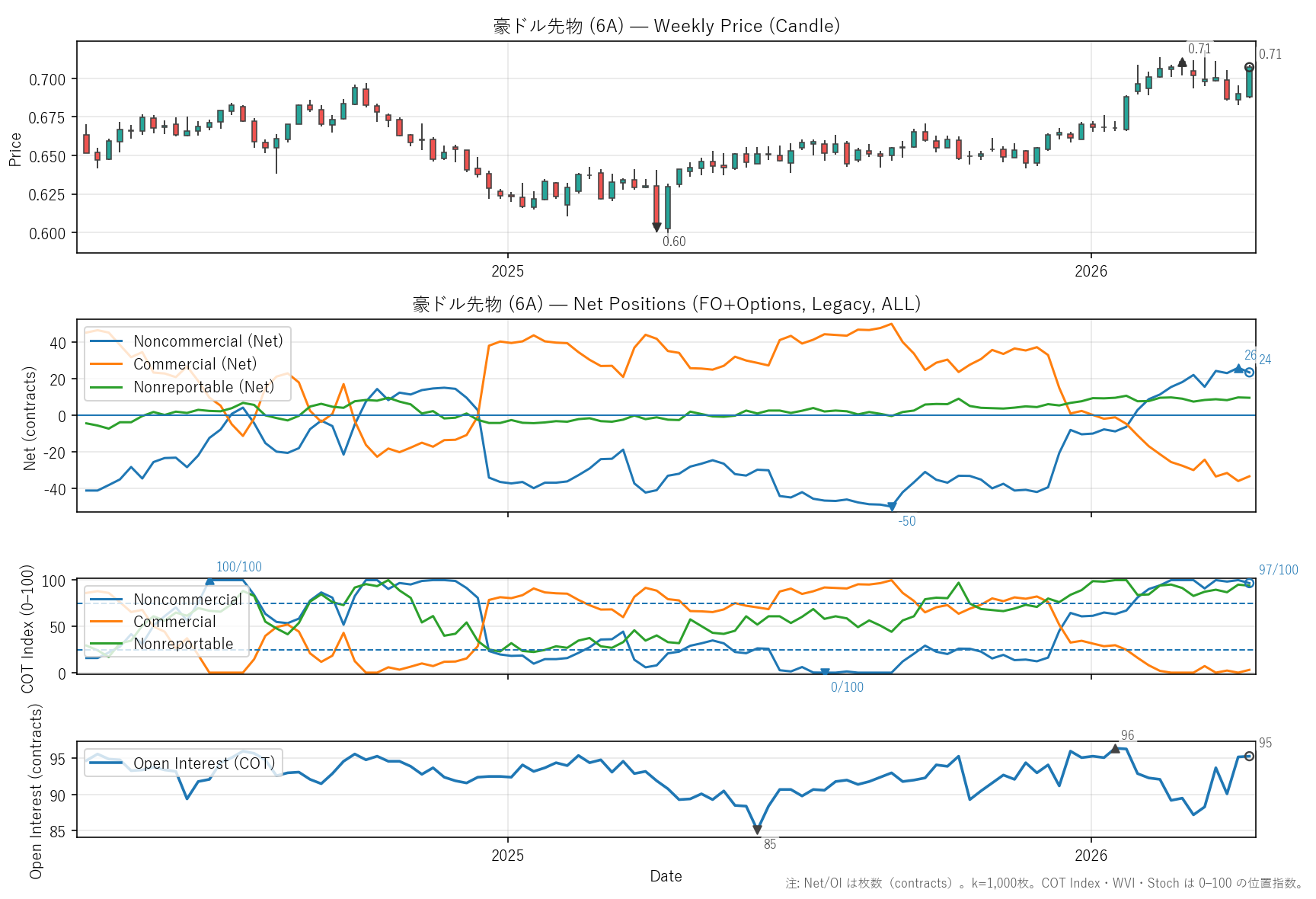Click the latest Open Interest circle marker at 95
The width and height of the screenshot is (1316, 899).
point(1249,756)
